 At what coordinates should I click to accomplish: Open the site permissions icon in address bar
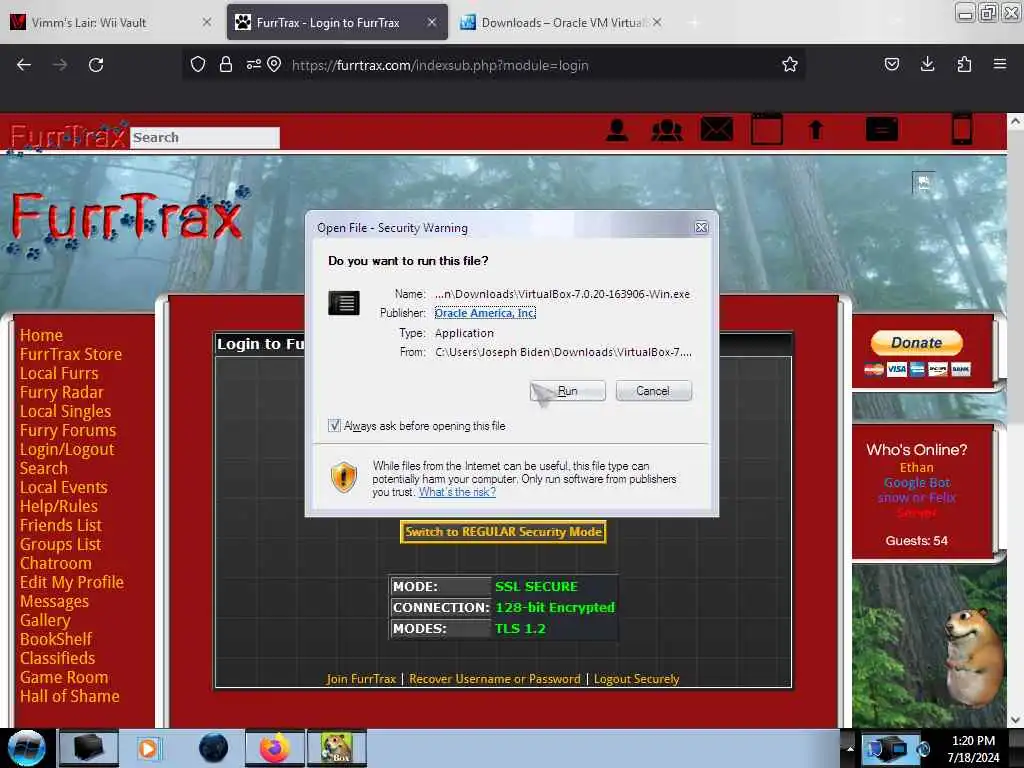[x=253, y=64]
